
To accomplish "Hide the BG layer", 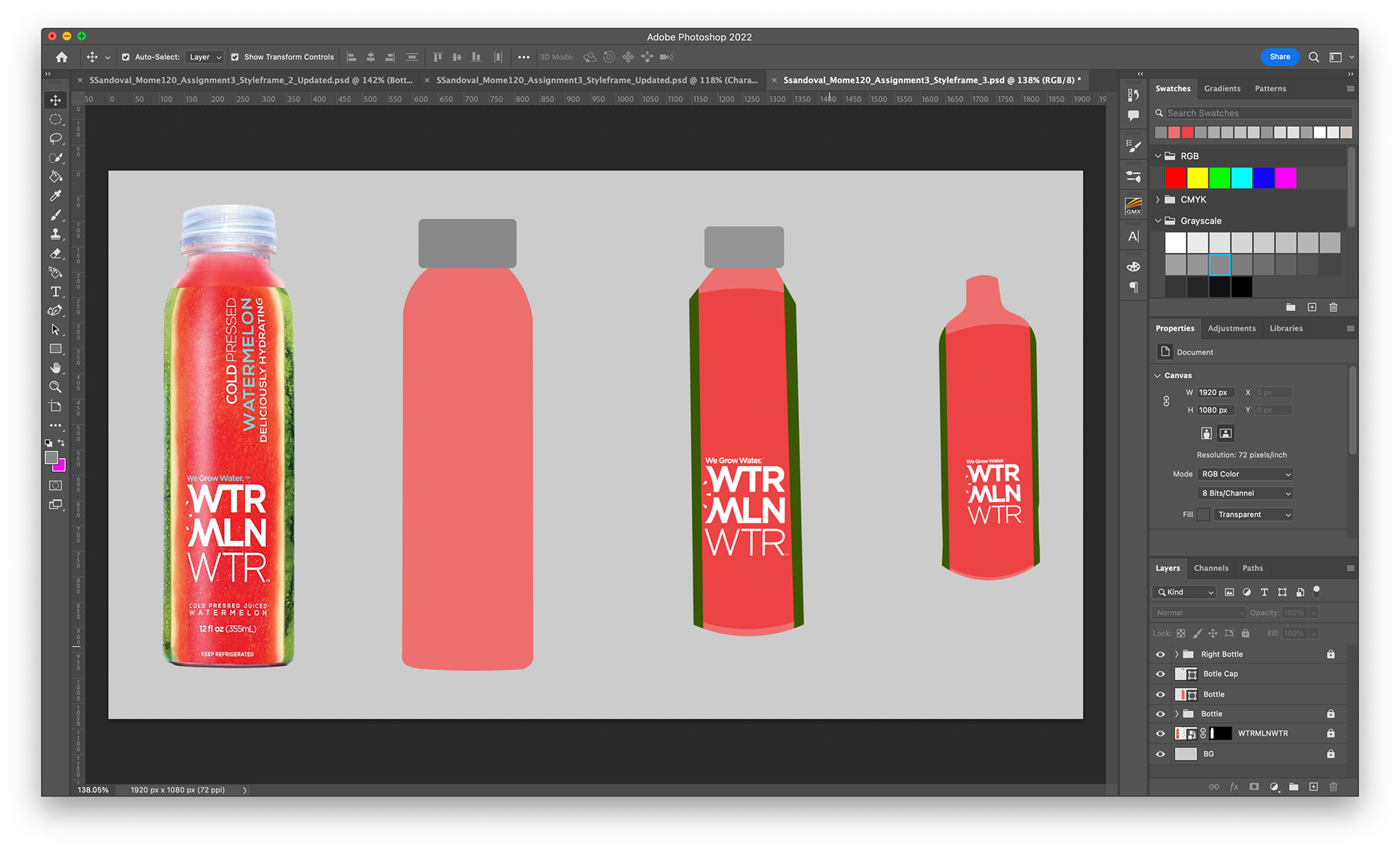I will tap(1160, 754).
